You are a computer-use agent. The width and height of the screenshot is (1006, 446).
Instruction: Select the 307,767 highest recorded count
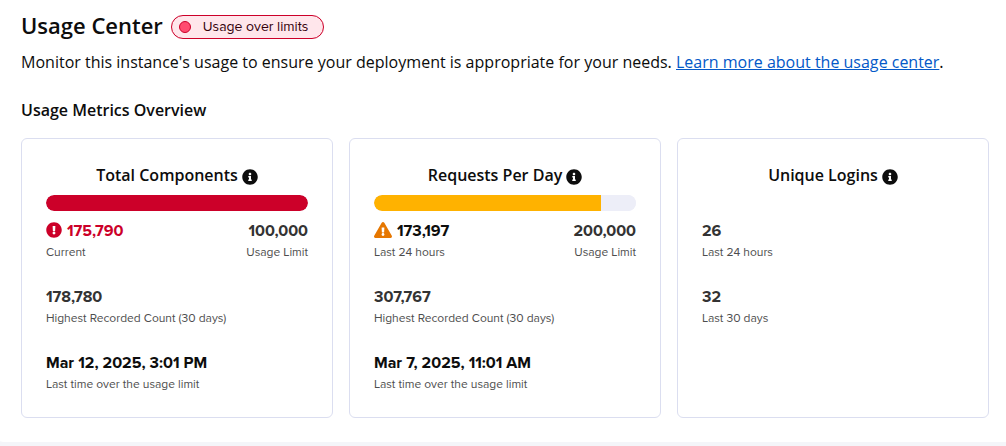pos(402,296)
